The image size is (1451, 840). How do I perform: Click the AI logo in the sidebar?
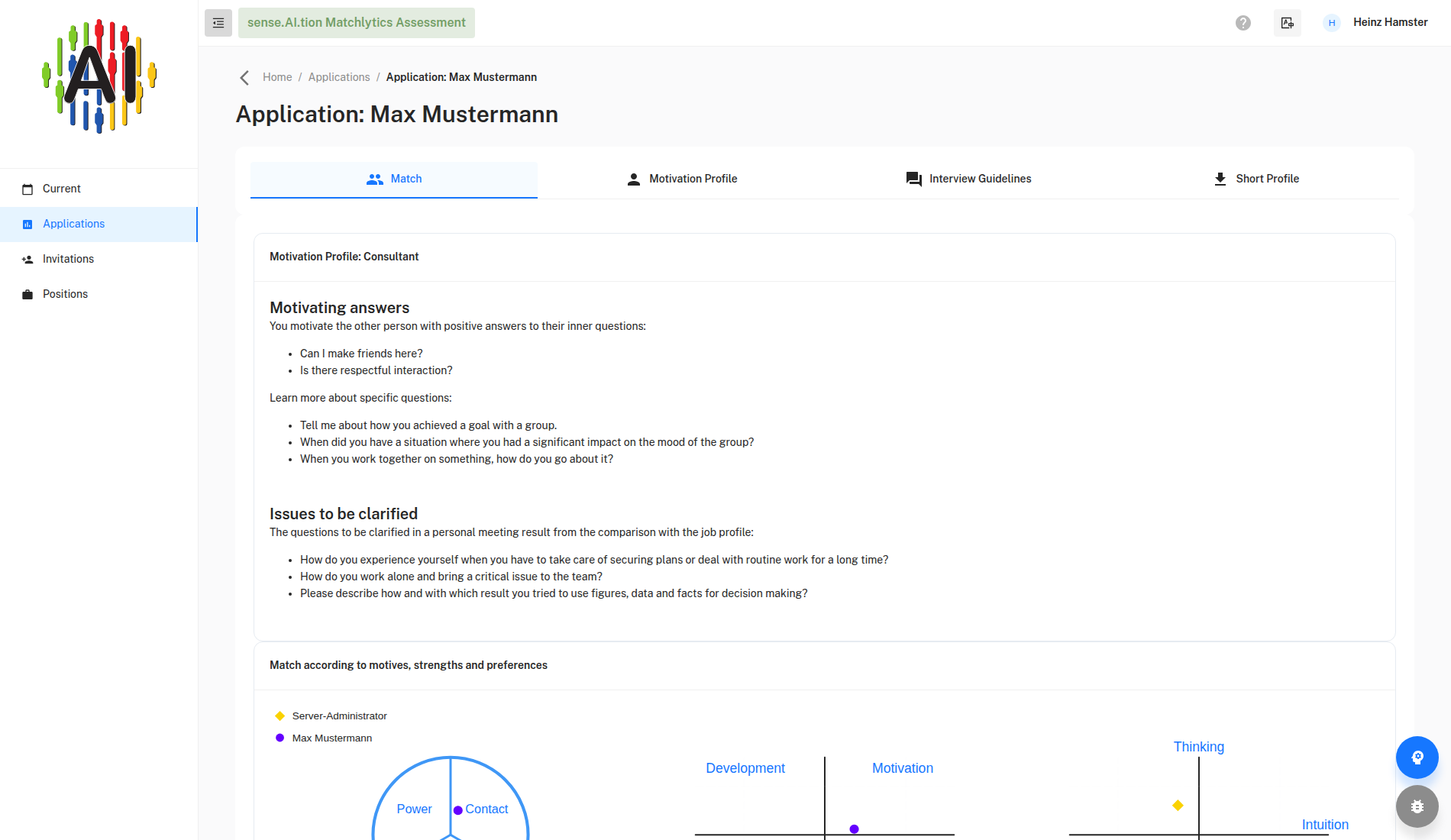click(x=99, y=76)
